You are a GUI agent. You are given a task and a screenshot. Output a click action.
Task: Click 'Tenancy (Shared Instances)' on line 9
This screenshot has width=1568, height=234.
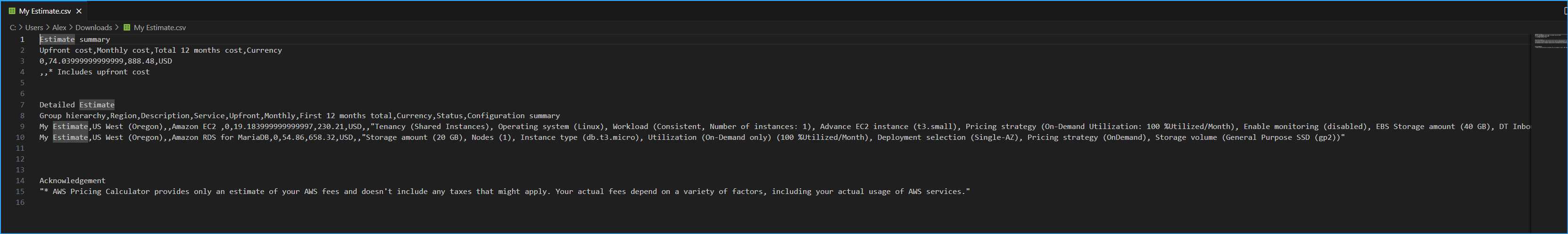pos(431,127)
